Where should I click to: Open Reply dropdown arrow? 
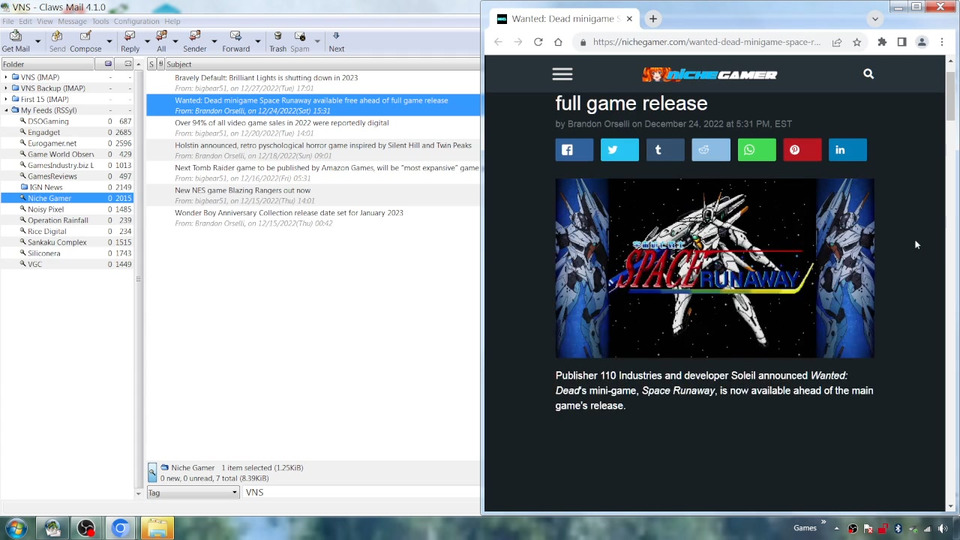click(x=147, y=42)
